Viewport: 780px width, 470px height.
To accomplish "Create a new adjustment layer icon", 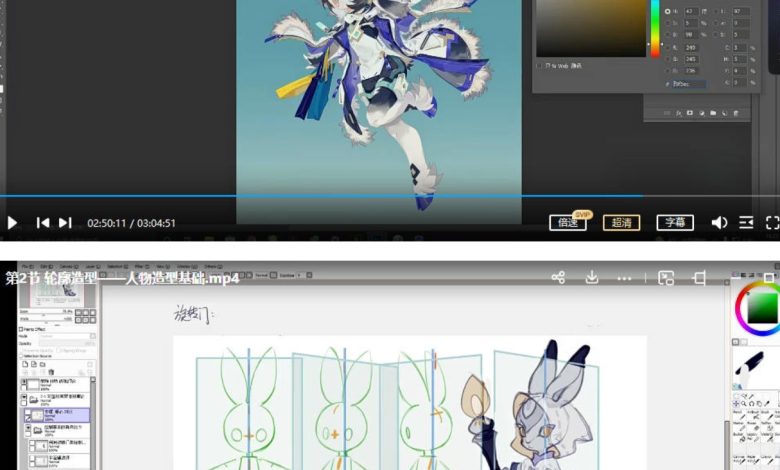I will [x=701, y=113].
